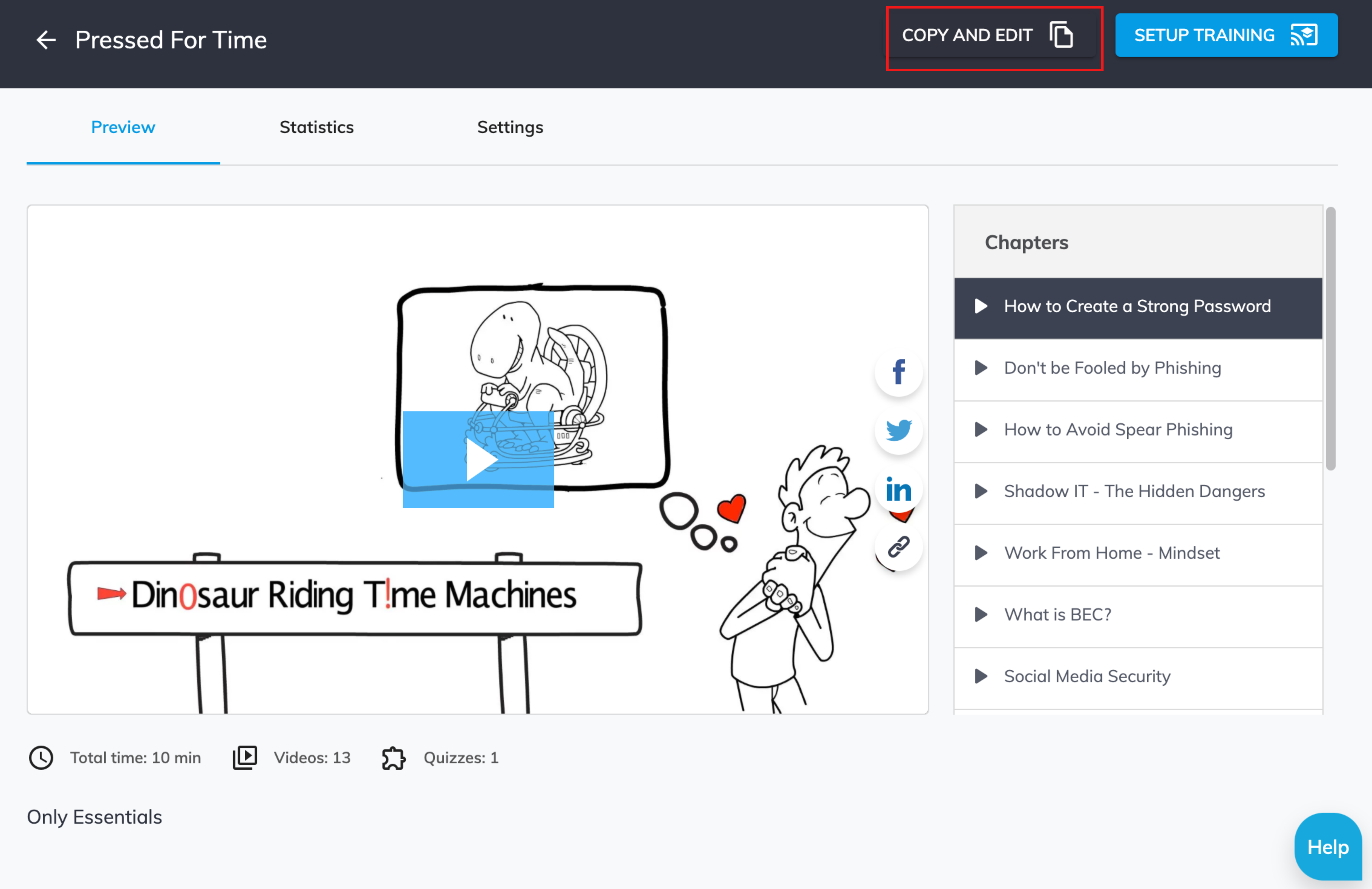This screenshot has width=1372, height=889.
Task: Click the Chapters list scrollbar
Action: pos(1331,338)
